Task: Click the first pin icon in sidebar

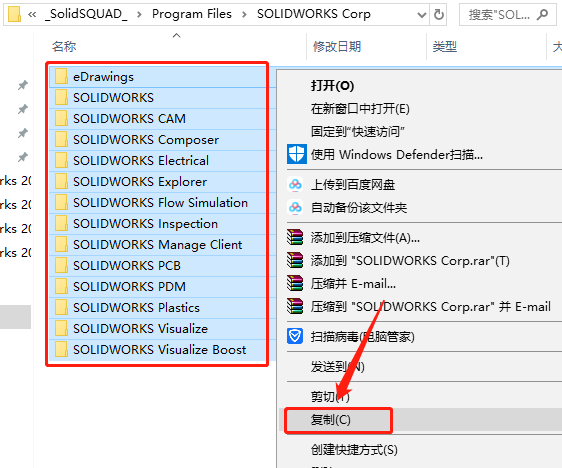Action: tap(23, 85)
